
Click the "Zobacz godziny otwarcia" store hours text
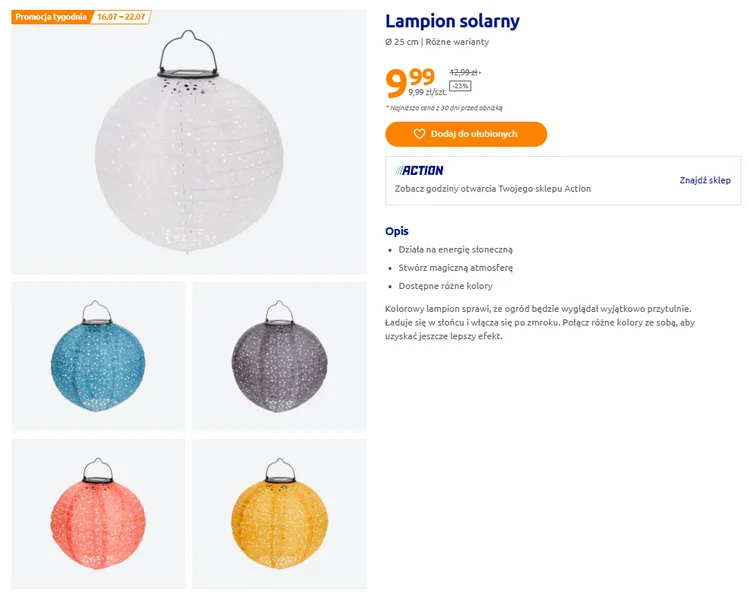click(493, 188)
